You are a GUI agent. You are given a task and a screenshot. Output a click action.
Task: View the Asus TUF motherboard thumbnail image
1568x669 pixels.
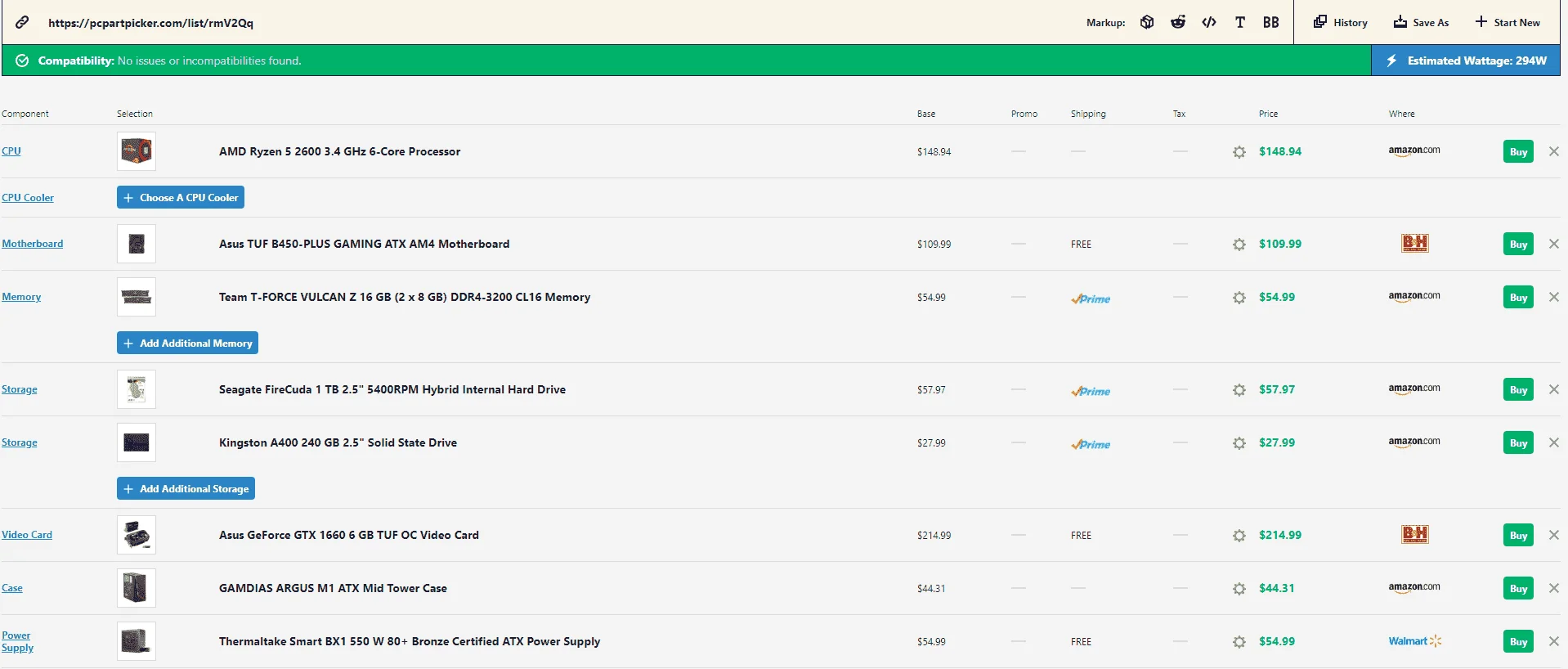click(137, 244)
